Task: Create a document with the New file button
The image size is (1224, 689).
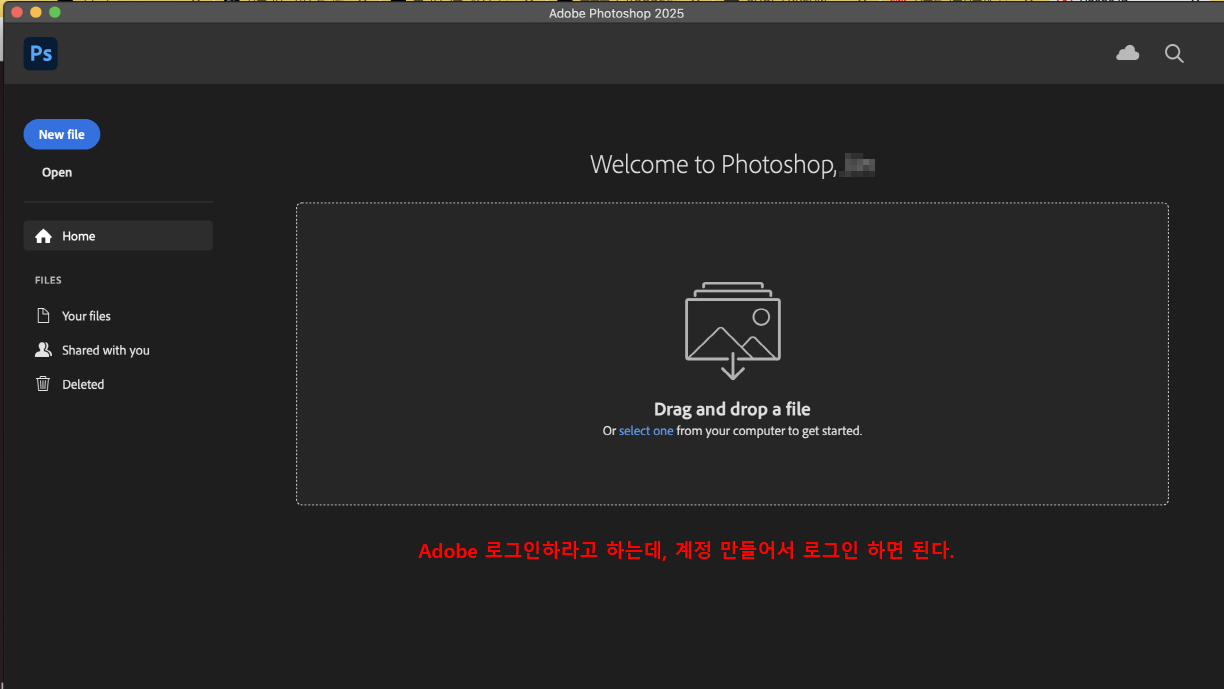Action: tap(61, 134)
